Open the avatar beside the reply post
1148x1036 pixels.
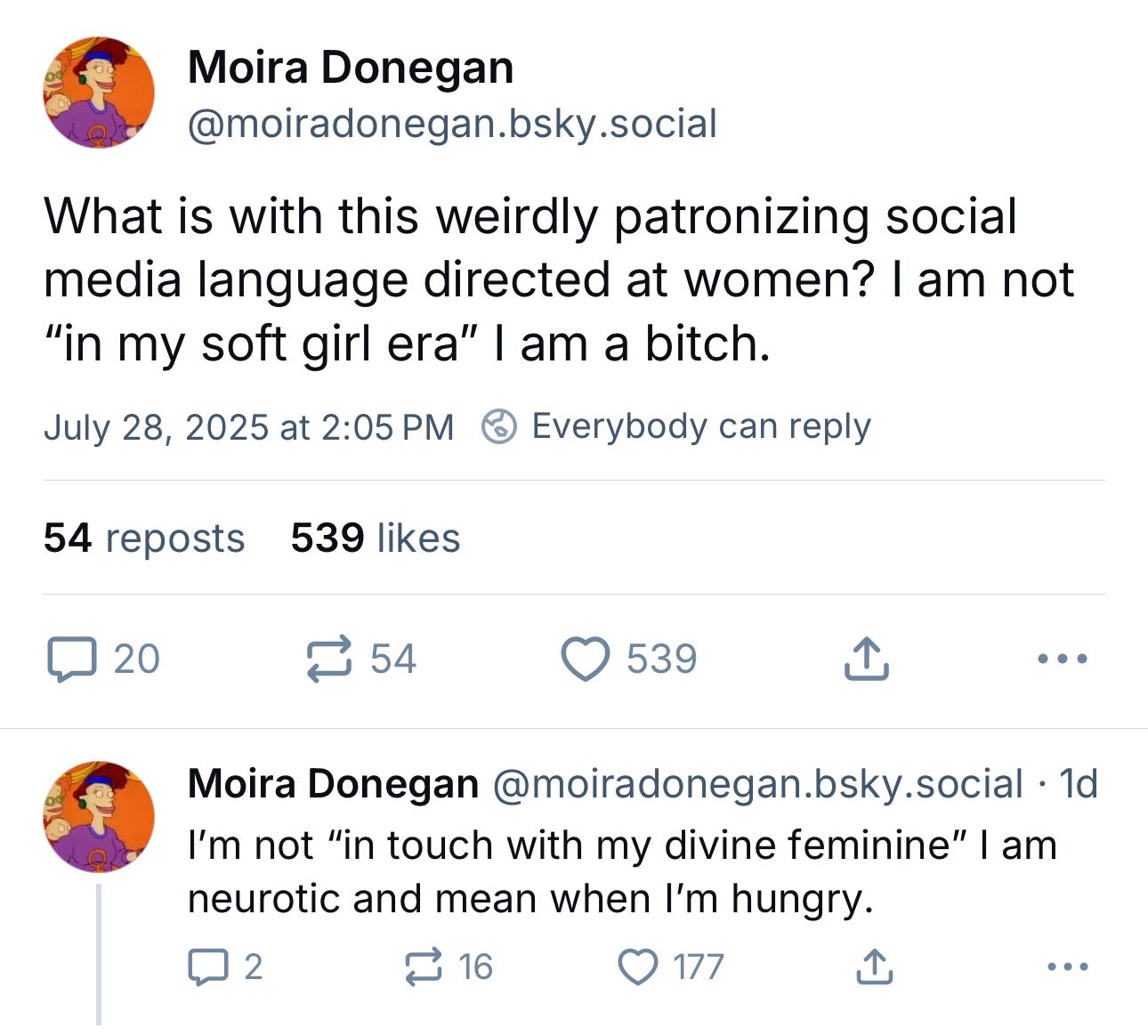point(99,816)
